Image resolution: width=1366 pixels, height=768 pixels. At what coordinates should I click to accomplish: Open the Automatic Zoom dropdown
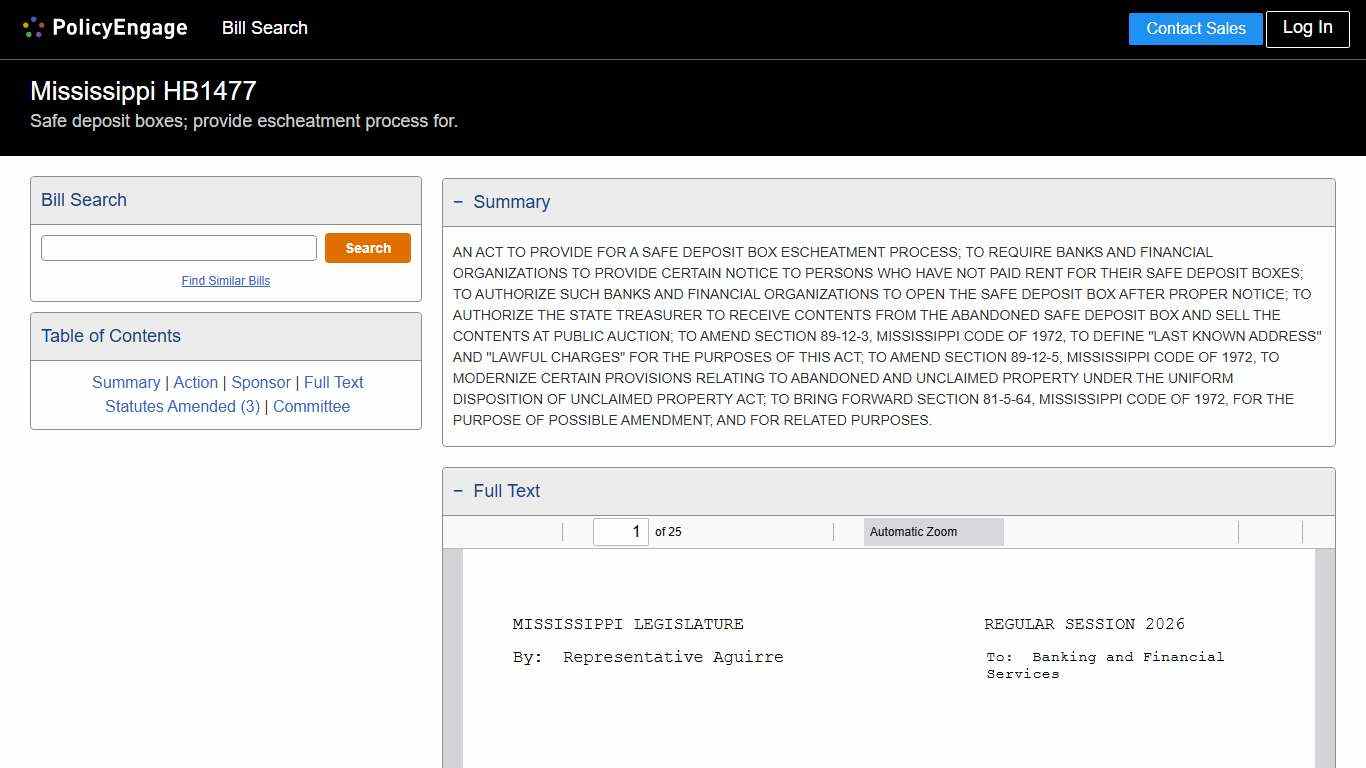pos(933,531)
